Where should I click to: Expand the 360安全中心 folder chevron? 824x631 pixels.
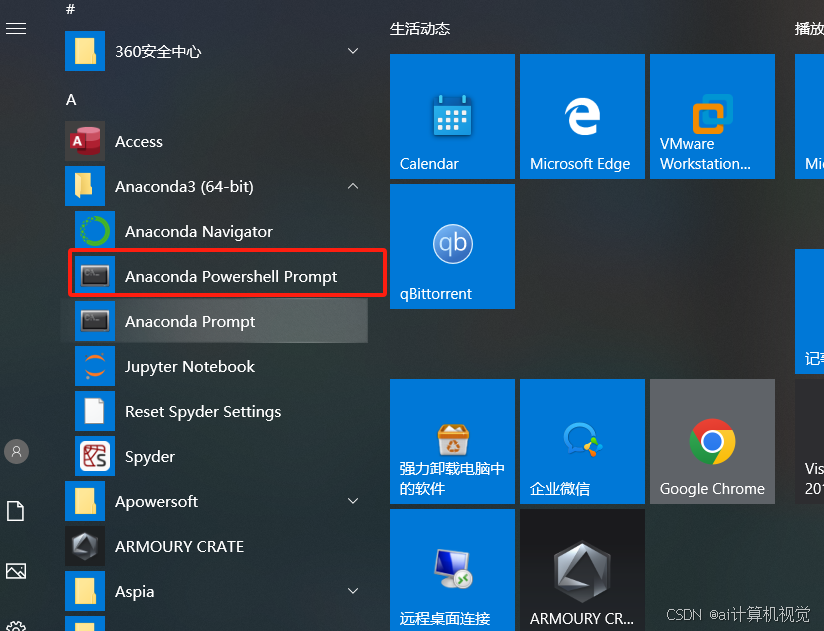point(353,51)
